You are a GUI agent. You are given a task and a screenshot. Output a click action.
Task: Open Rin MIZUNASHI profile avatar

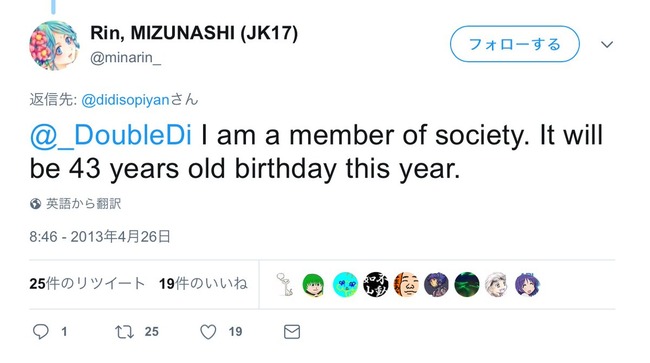tap(54, 46)
